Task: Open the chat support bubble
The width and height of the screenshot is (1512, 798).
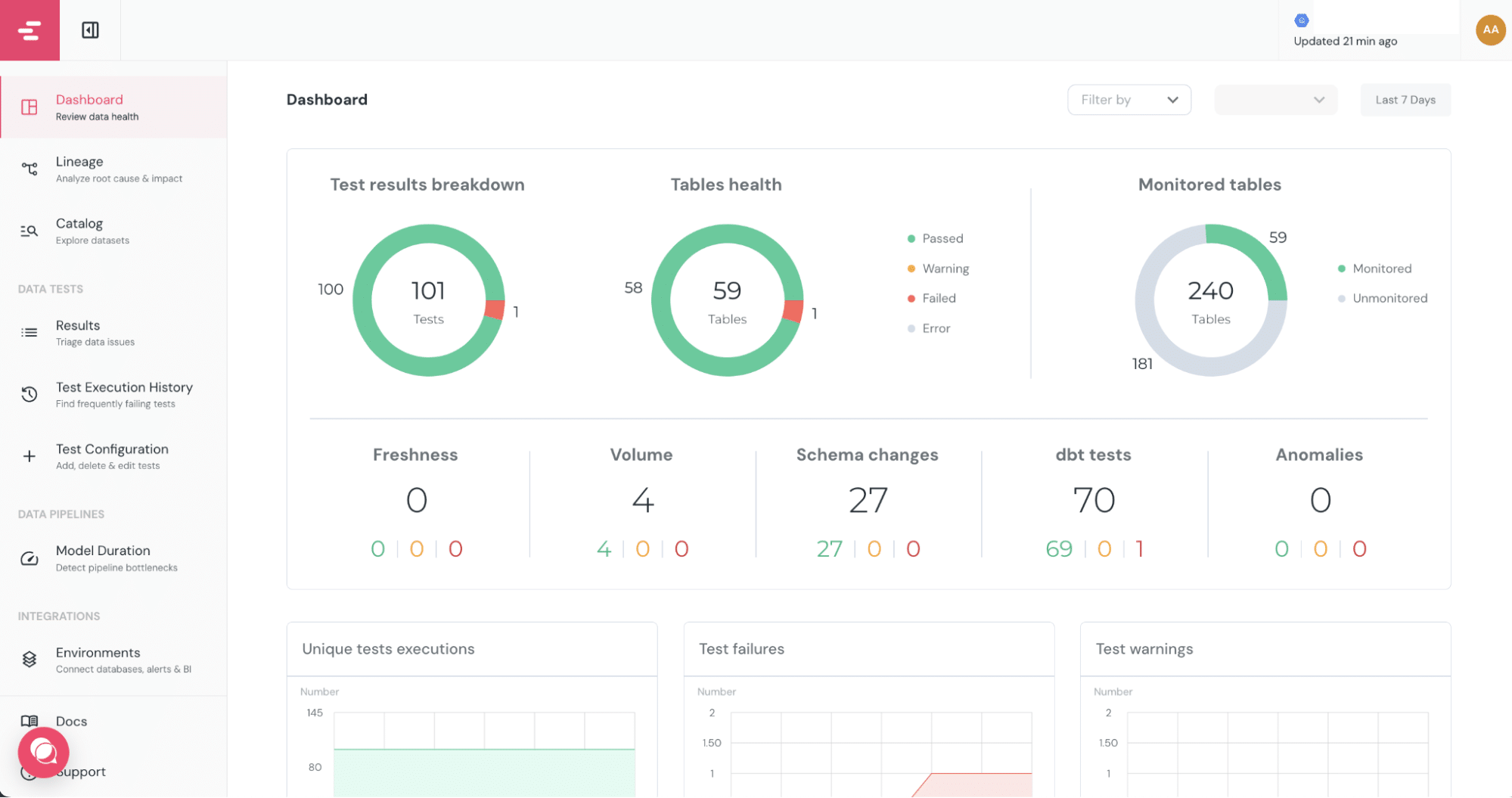Action: pyautogui.click(x=44, y=752)
